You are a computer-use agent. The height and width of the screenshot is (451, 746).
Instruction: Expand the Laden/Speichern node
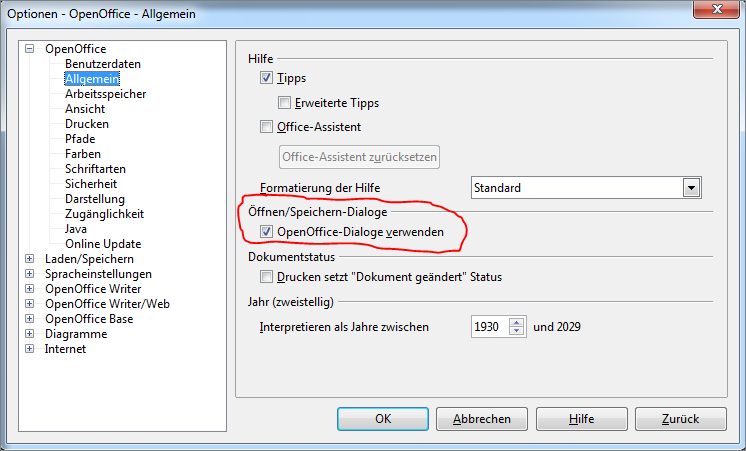[x=29, y=259]
